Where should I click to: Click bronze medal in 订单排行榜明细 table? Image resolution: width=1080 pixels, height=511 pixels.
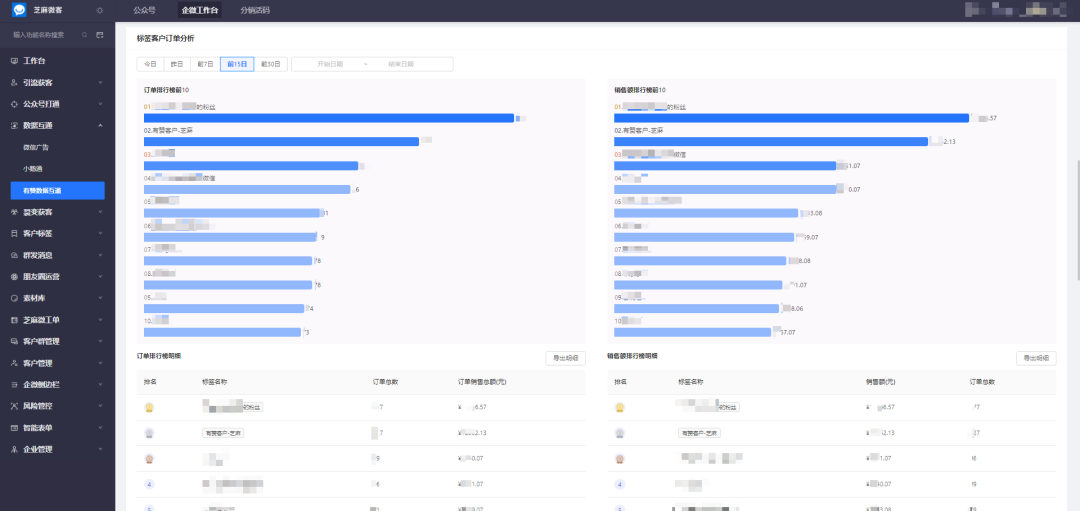tap(149, 459)
